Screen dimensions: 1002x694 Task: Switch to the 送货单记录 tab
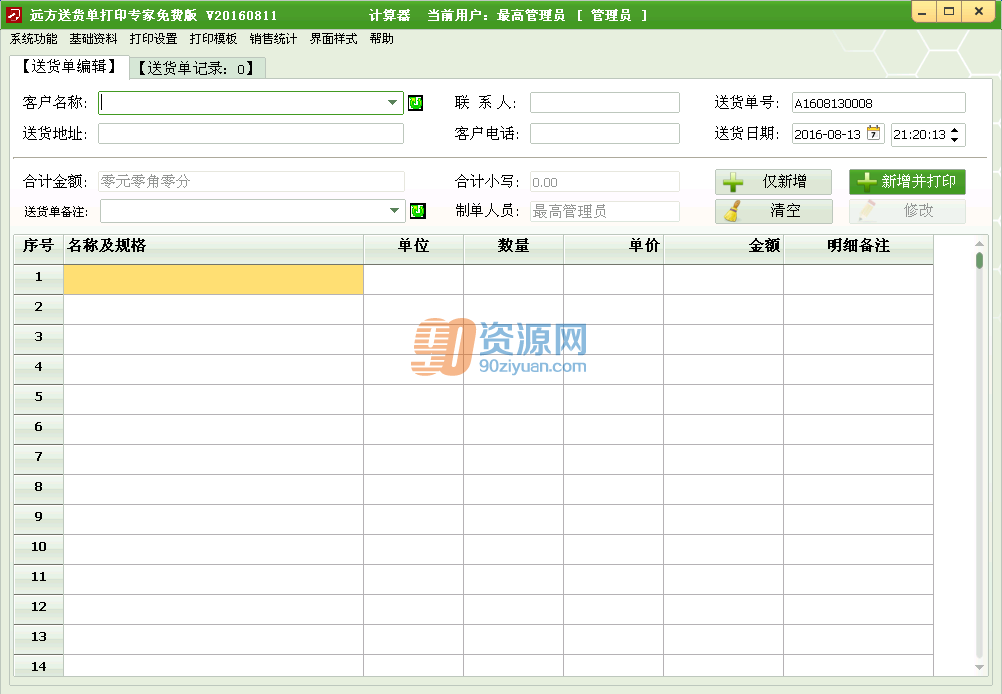[x=197, y=68]
